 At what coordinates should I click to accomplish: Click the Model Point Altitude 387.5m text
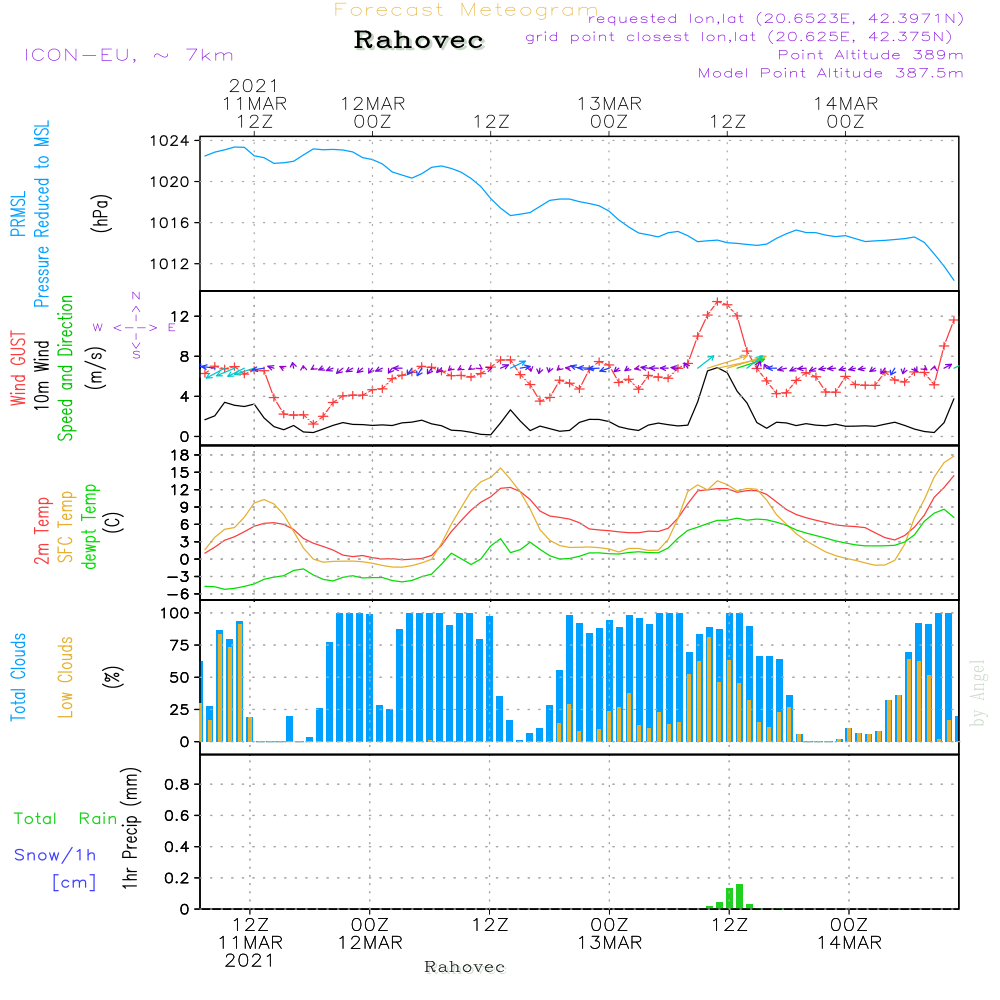830,73
